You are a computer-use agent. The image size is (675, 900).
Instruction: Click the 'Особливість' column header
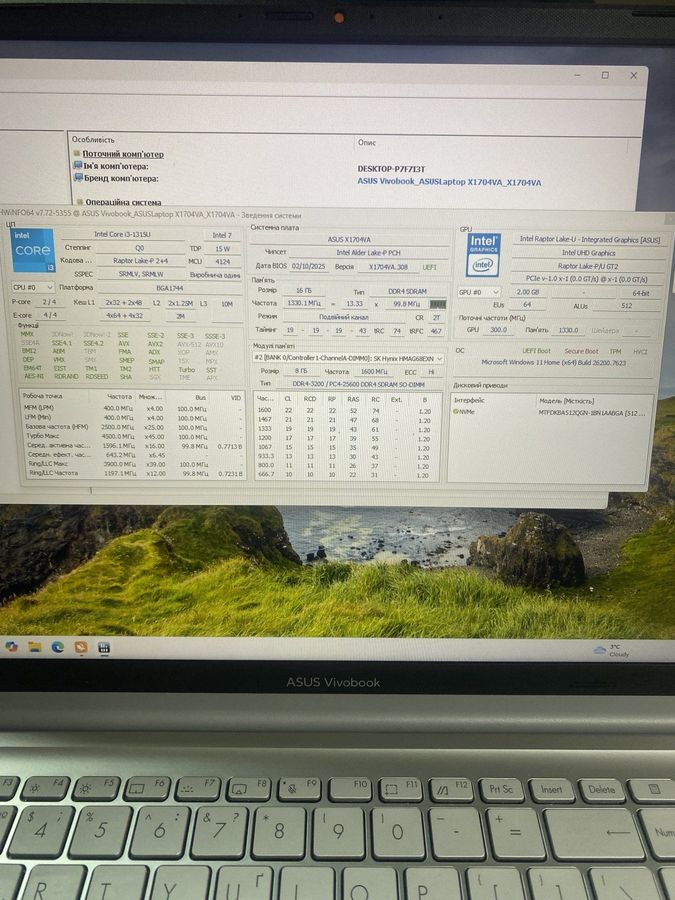tap(93, 140)
